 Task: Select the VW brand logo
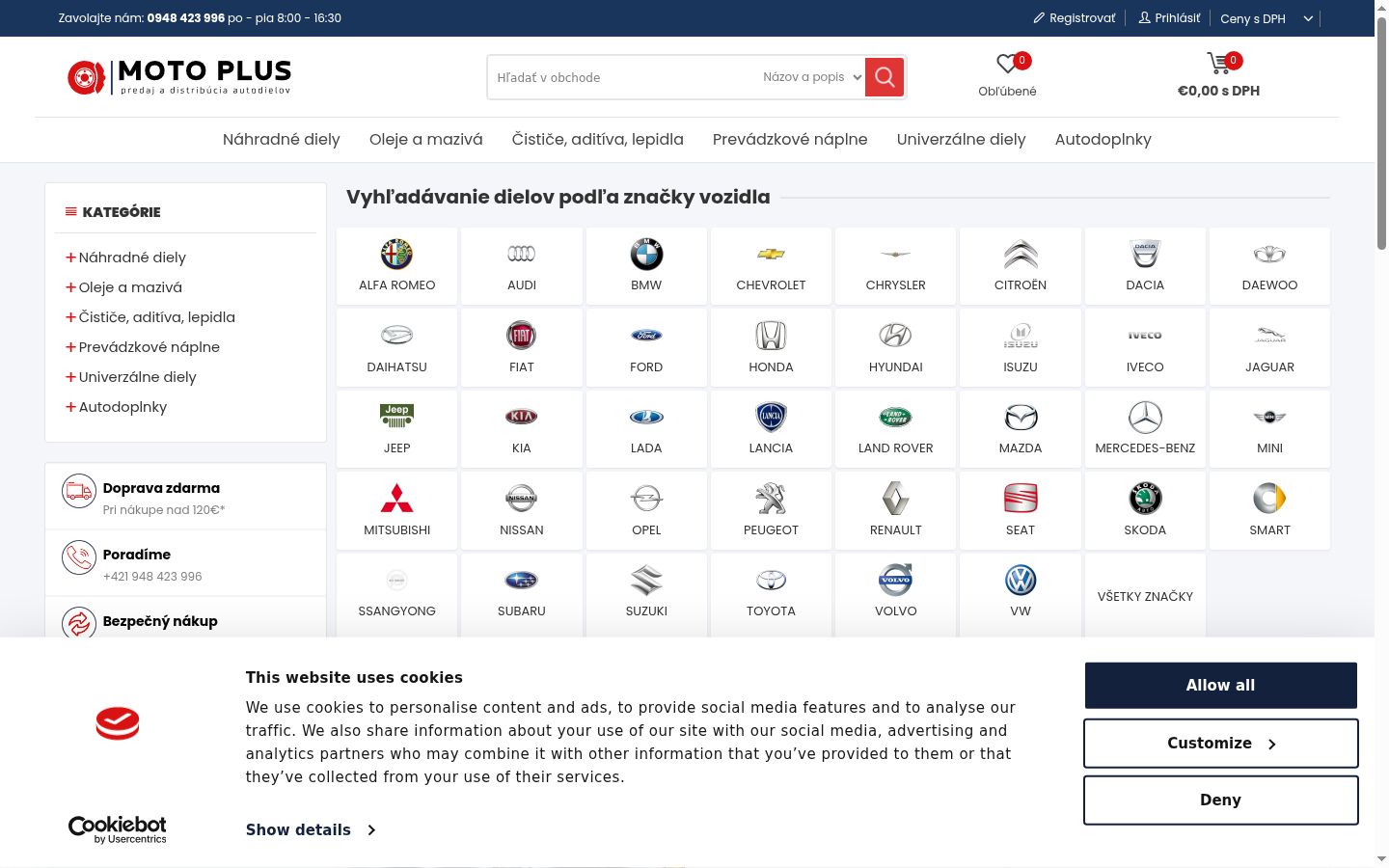click(x=1021, y=580)
